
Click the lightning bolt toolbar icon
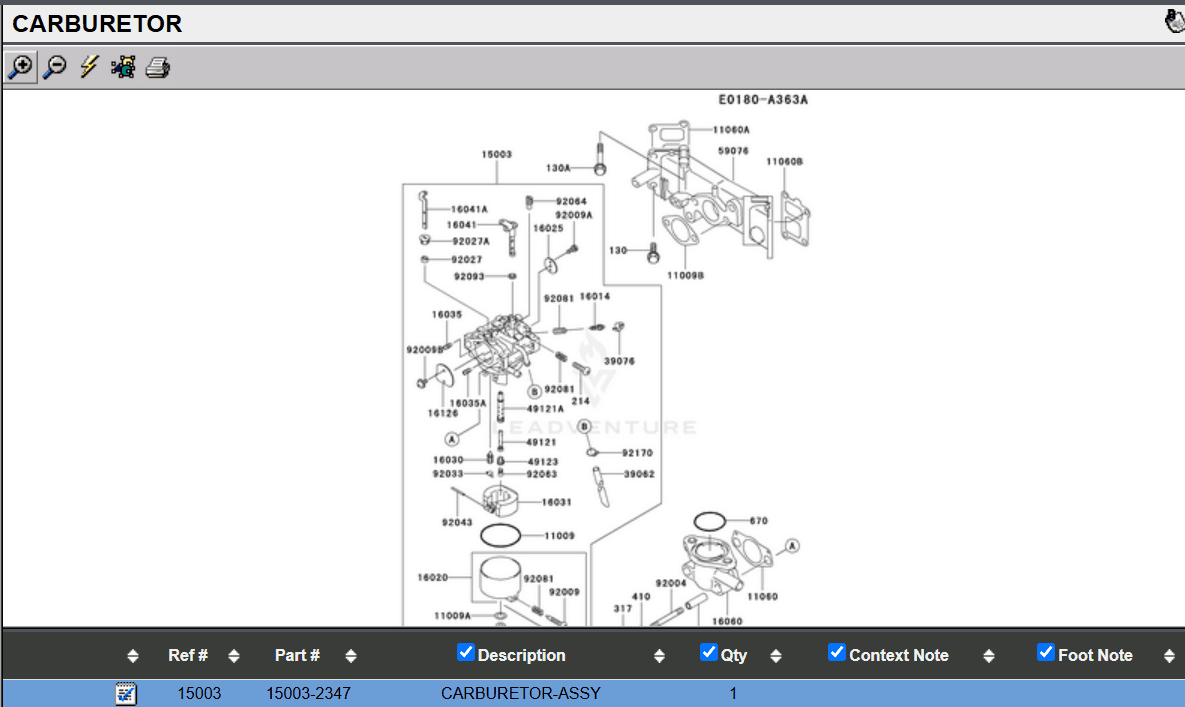[x=89, y=67]
